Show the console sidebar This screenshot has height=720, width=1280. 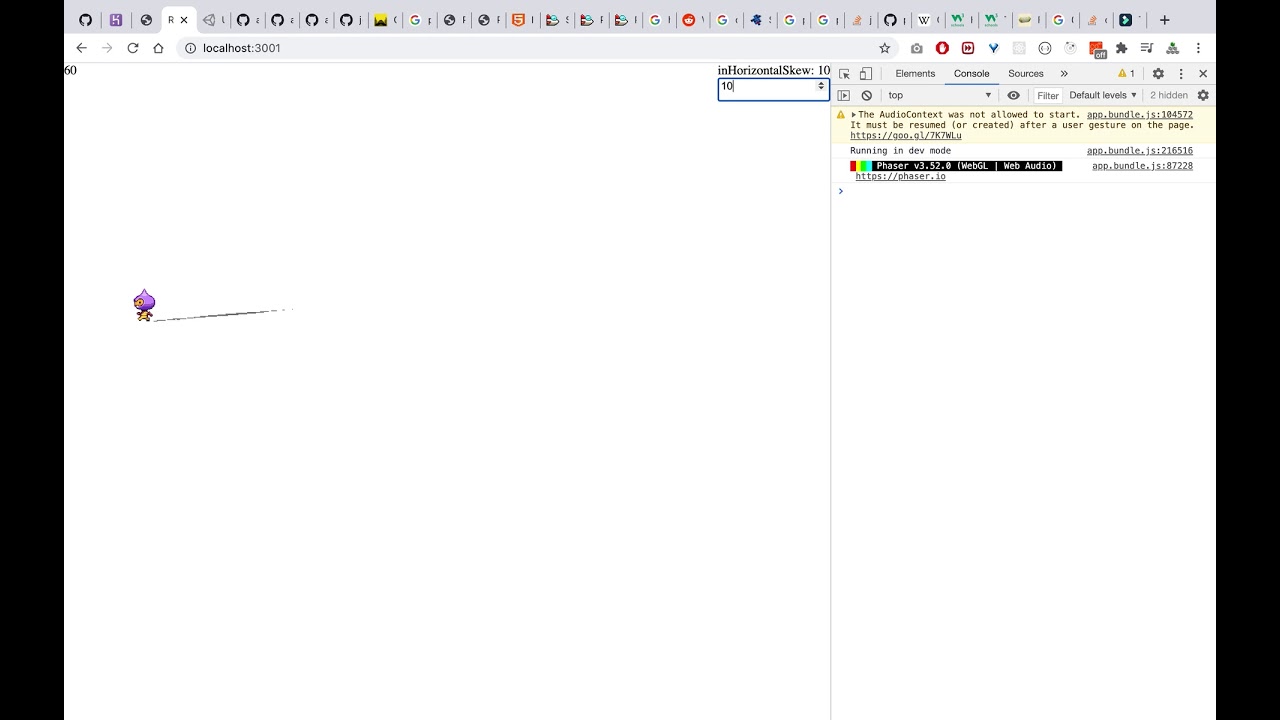(x=844, y=96)
